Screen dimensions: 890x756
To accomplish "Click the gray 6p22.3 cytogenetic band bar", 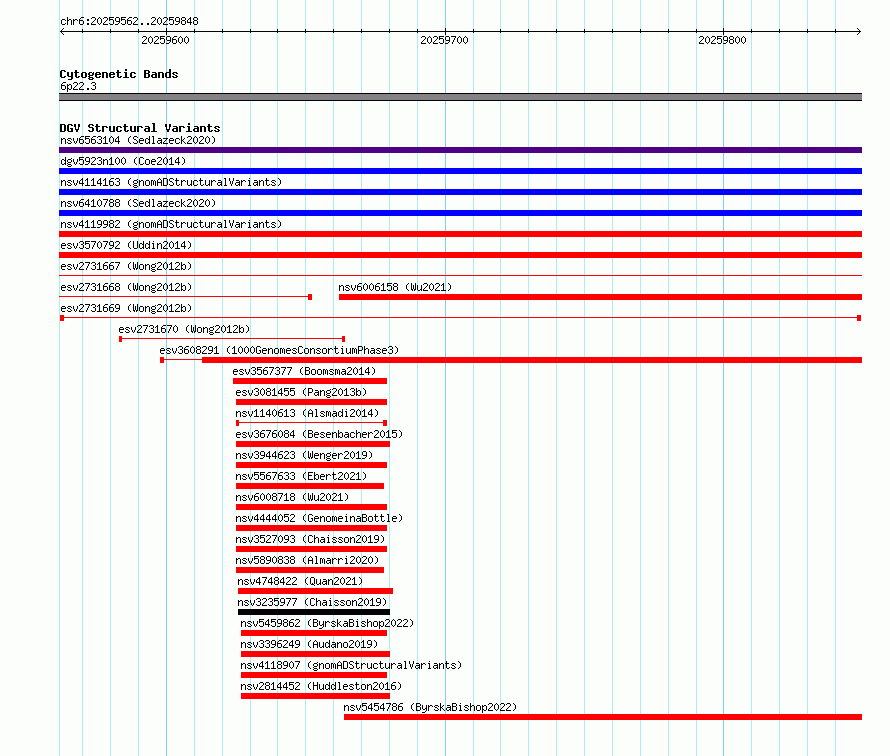I will coord(460,97).
